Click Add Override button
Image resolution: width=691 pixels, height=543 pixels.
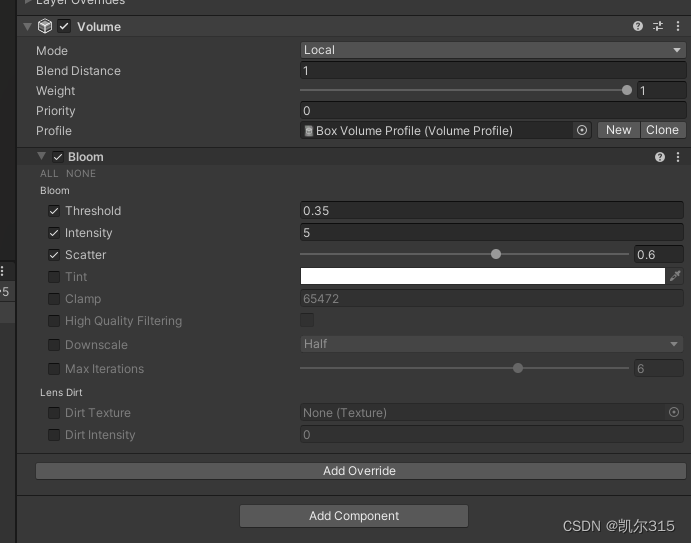360,471
